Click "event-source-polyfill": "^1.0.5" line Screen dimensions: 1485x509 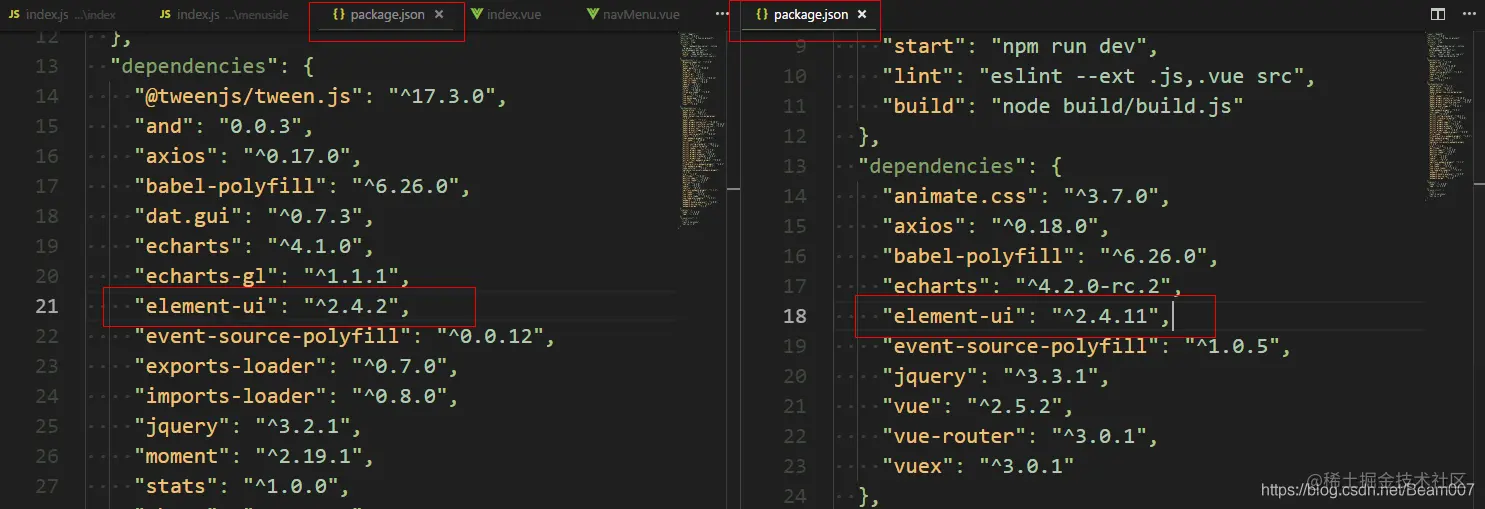point(1086,346)
